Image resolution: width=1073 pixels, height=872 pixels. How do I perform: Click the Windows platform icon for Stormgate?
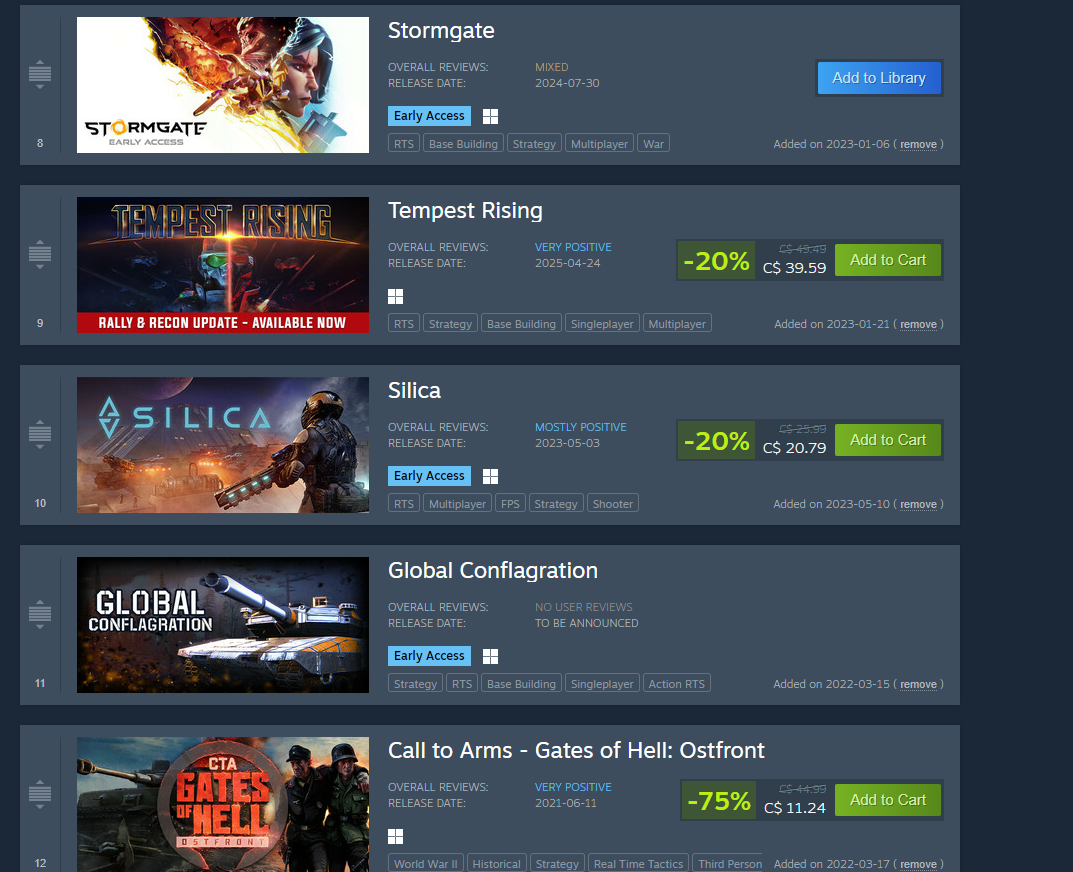tap(490, 116)
